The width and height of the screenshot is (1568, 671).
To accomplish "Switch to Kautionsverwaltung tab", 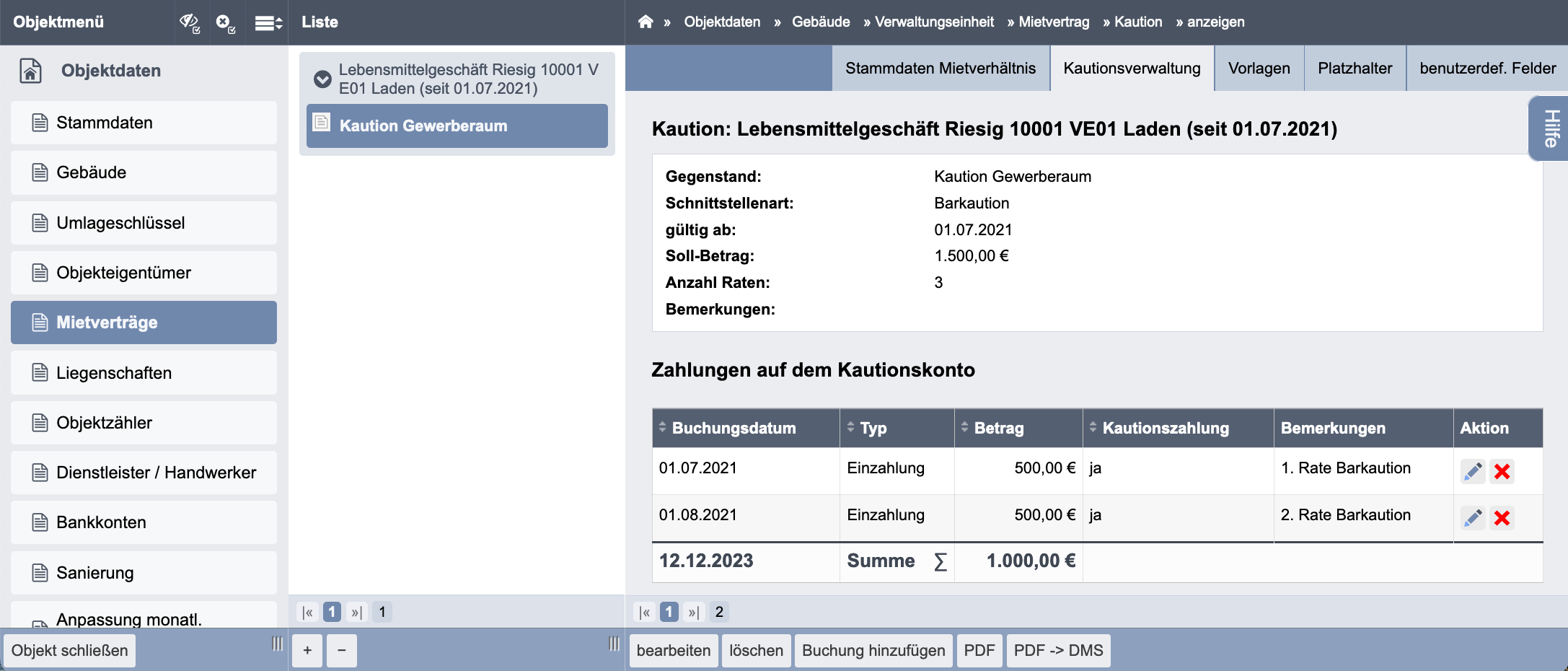I will [x=1132, y=69].
